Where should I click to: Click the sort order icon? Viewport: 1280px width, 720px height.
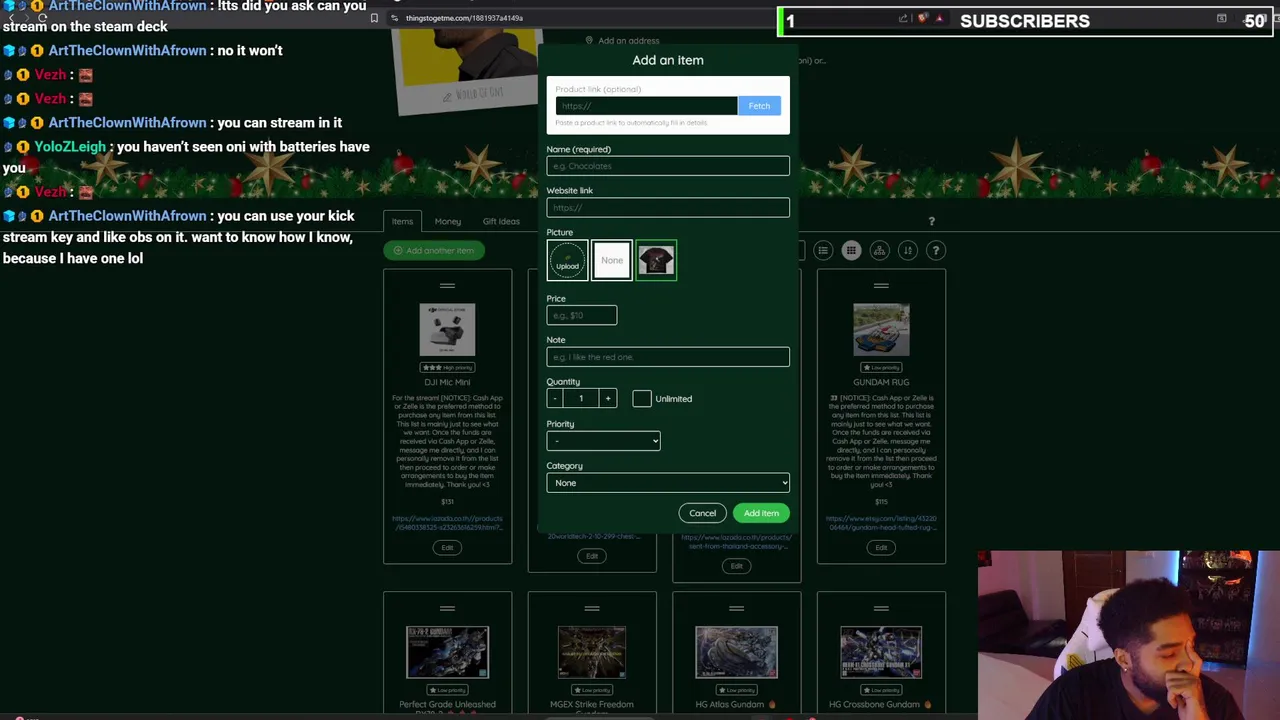click(907, 251)
